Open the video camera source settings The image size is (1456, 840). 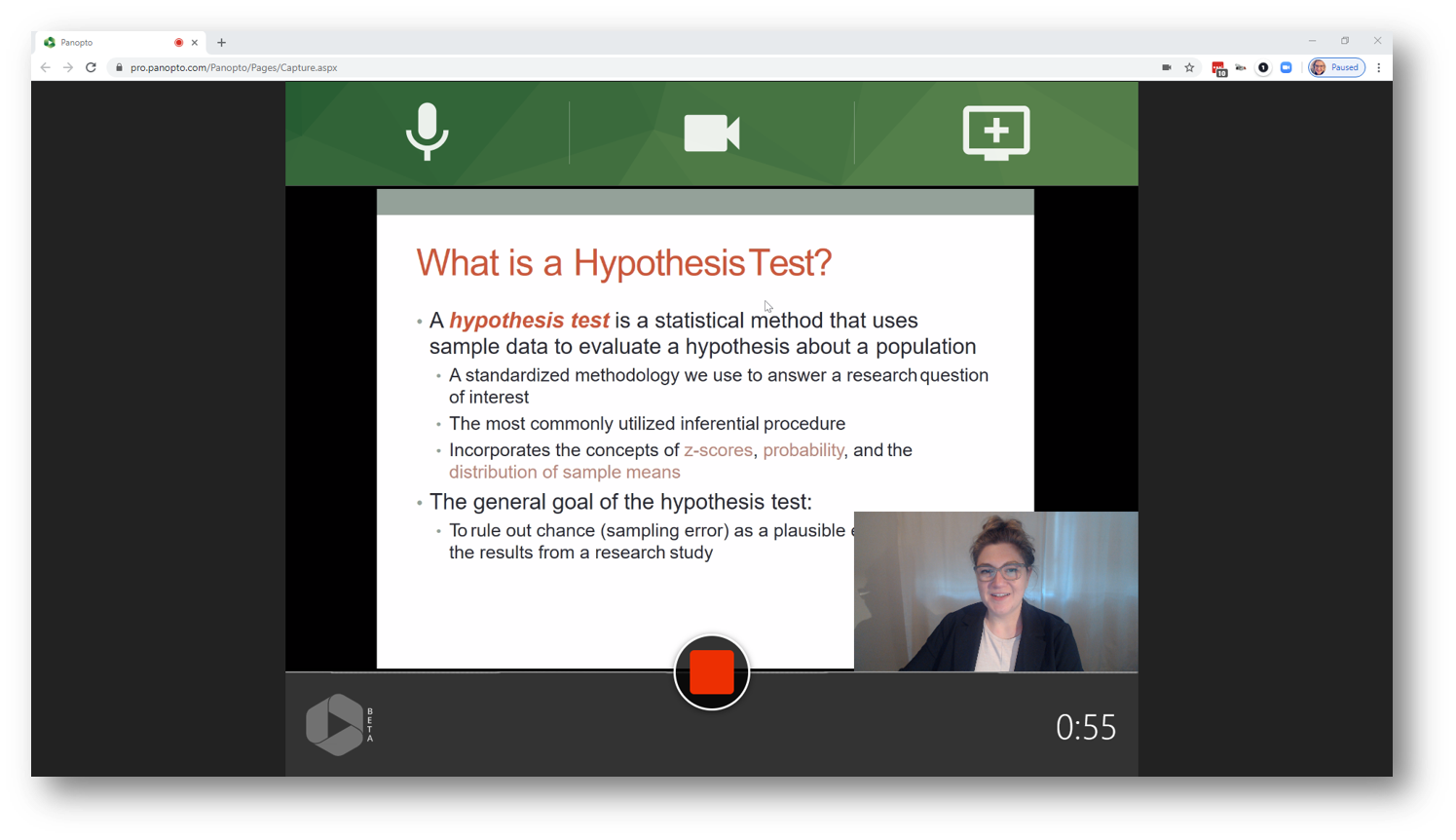click(x=711, y=133)
